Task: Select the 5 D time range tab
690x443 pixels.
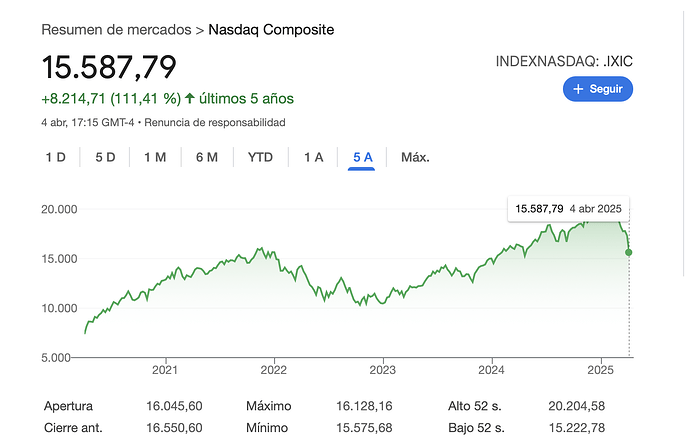Action: tap(105, 157)
